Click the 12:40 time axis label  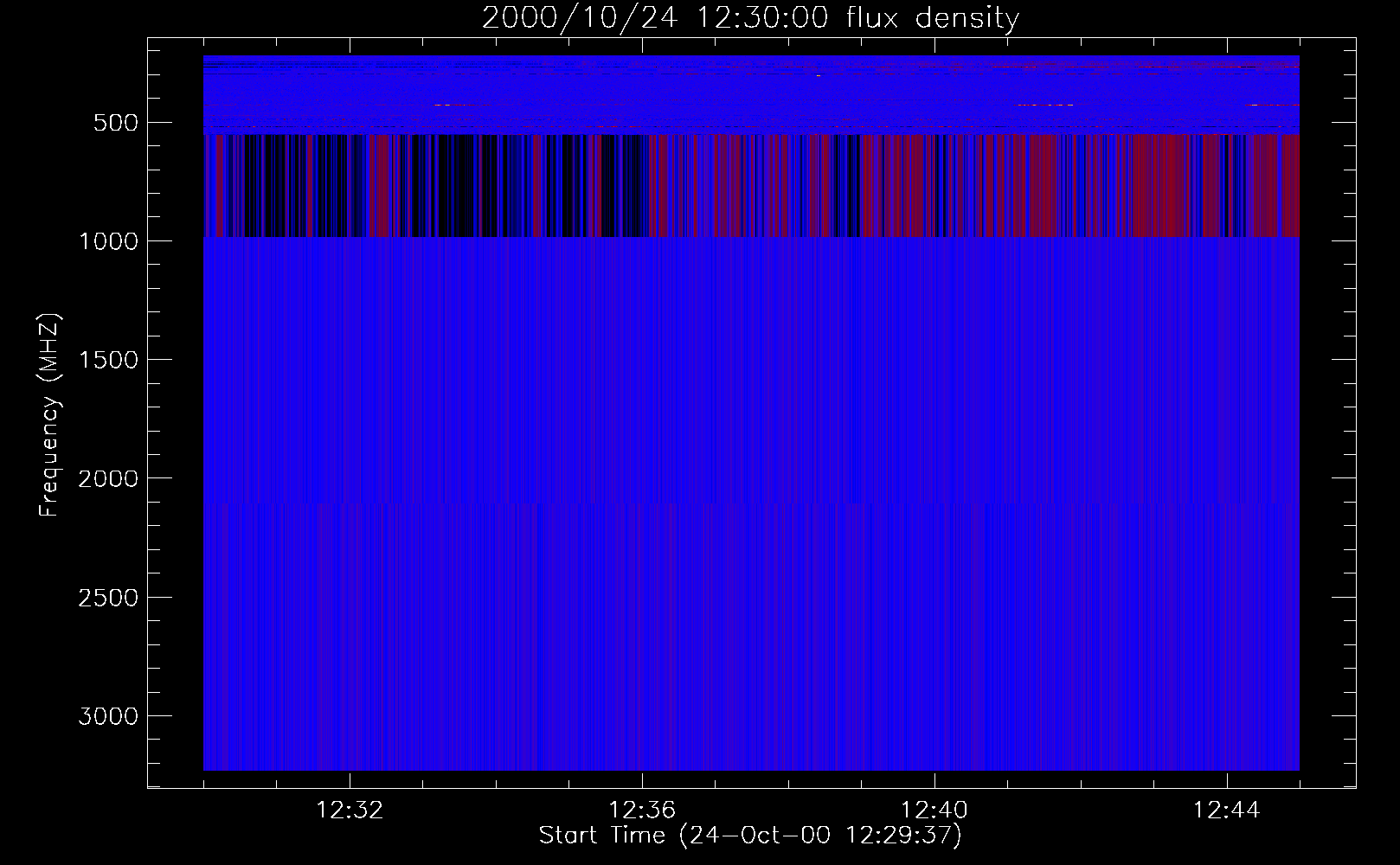point(934,811)
